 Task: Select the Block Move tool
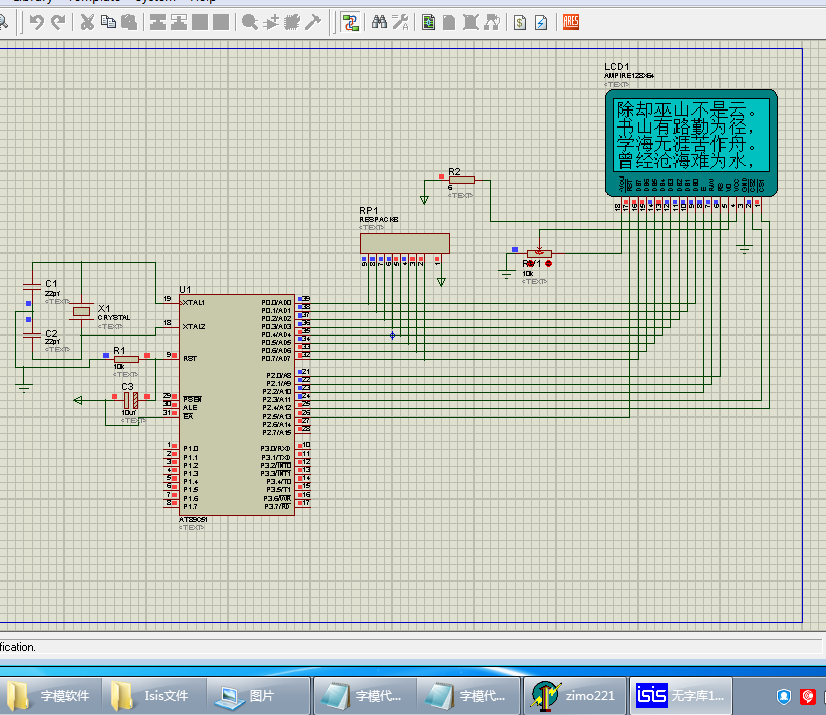[x=179, y=22]
